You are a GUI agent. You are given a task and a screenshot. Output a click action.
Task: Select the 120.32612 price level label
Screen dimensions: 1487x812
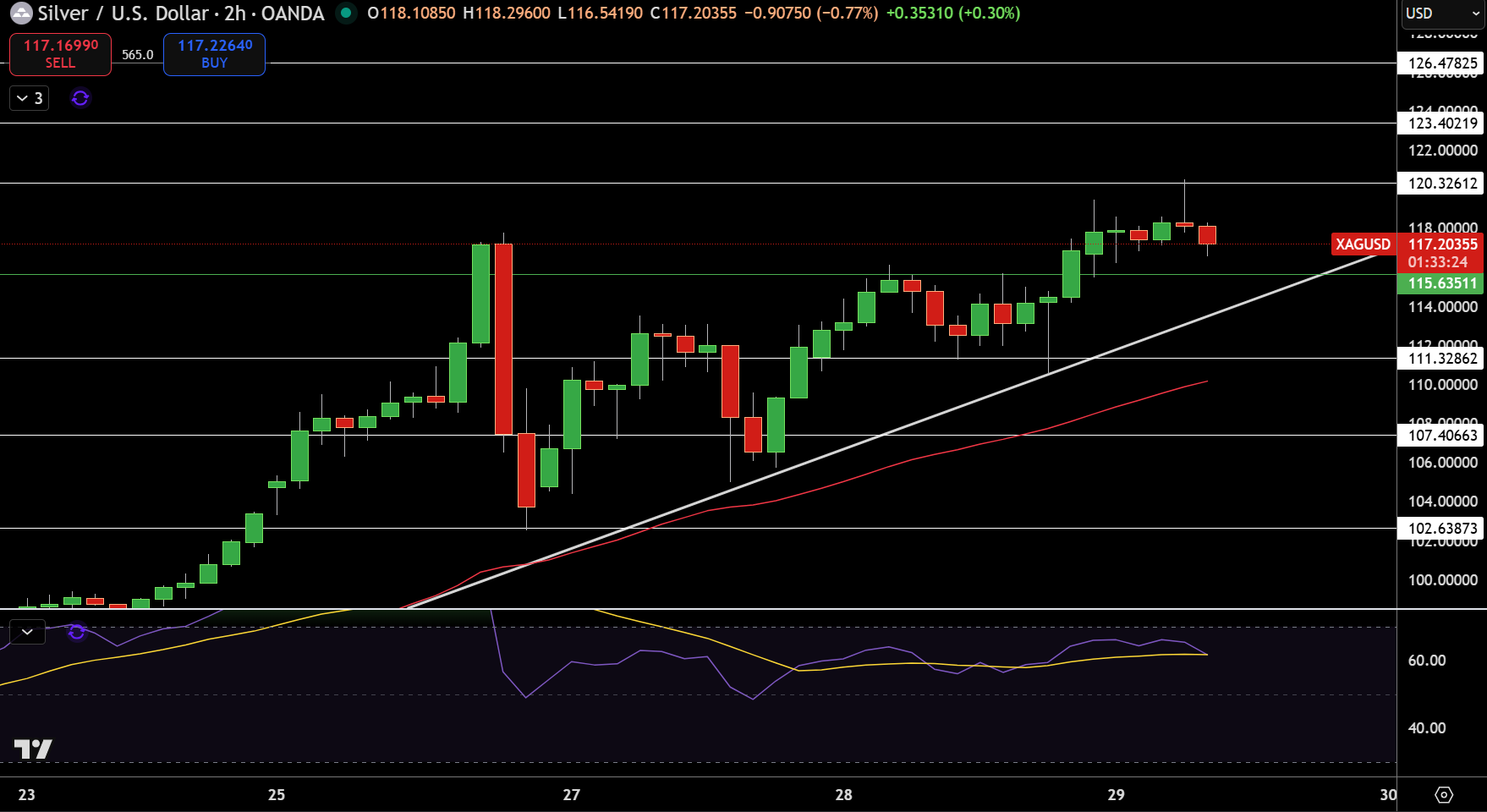pyautogui.click(x=1441, y=184)
